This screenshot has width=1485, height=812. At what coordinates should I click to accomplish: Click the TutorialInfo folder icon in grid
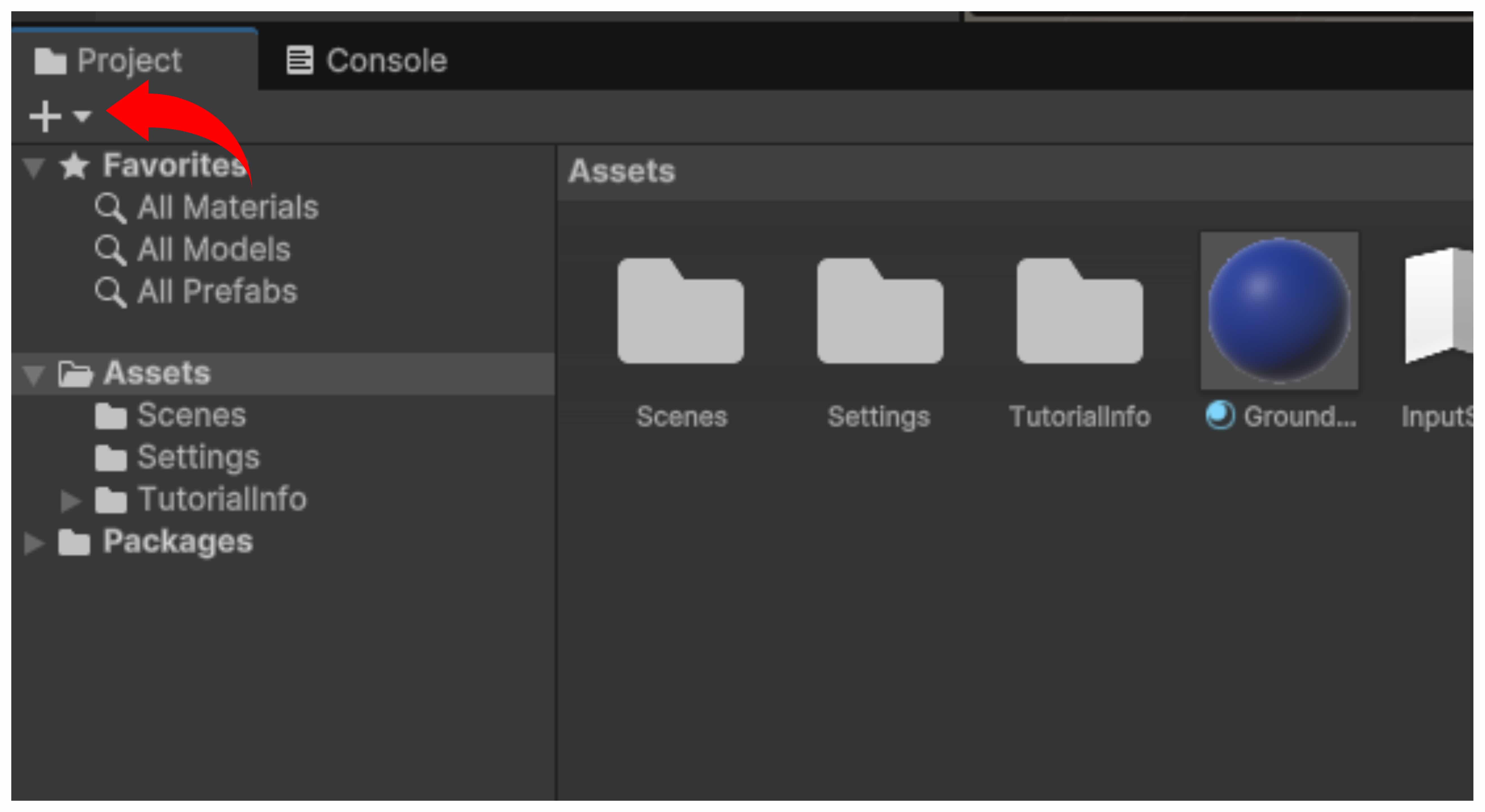[x=1079, y=311]
